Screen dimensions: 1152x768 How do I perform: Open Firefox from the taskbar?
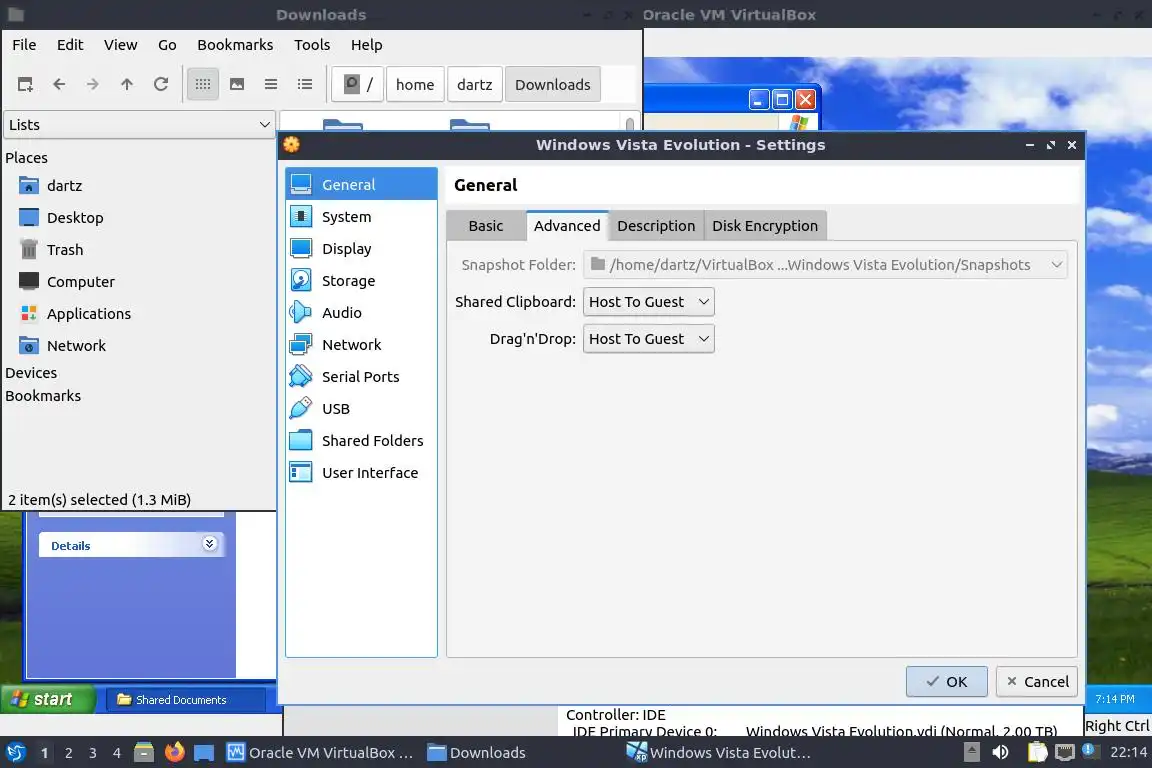point(174,752)
